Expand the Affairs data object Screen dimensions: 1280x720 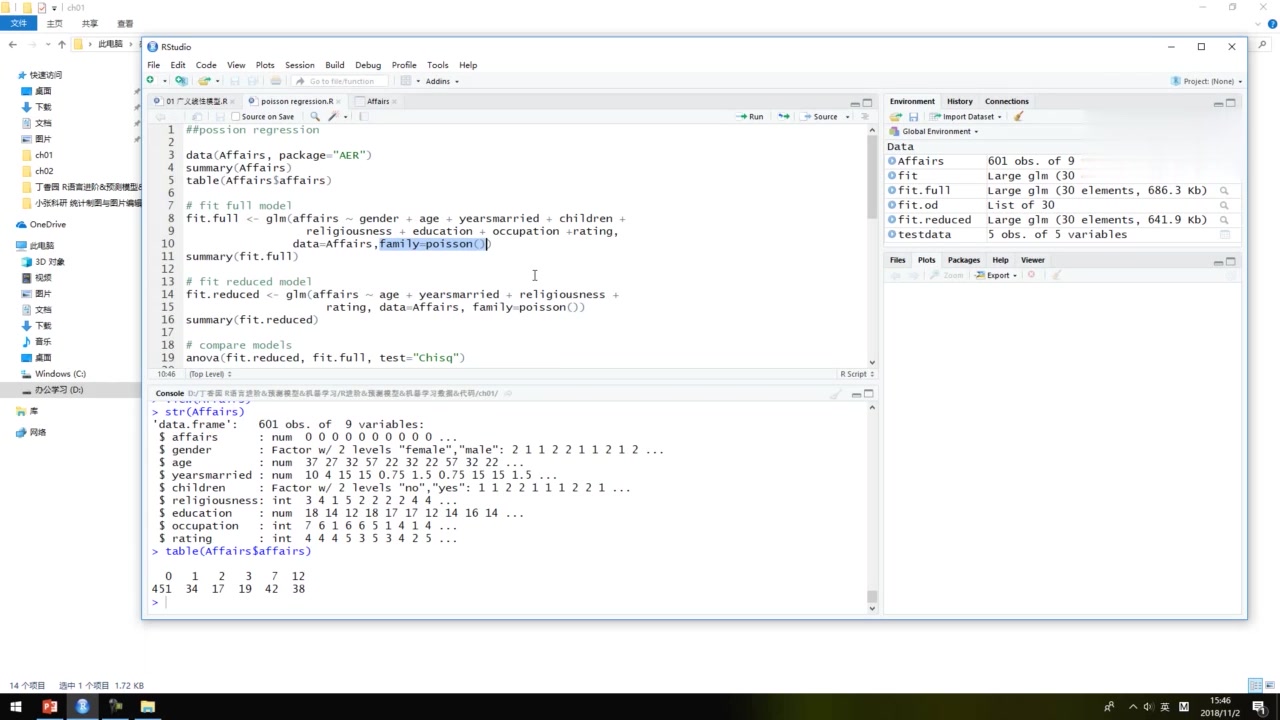(x=892, y=161)
